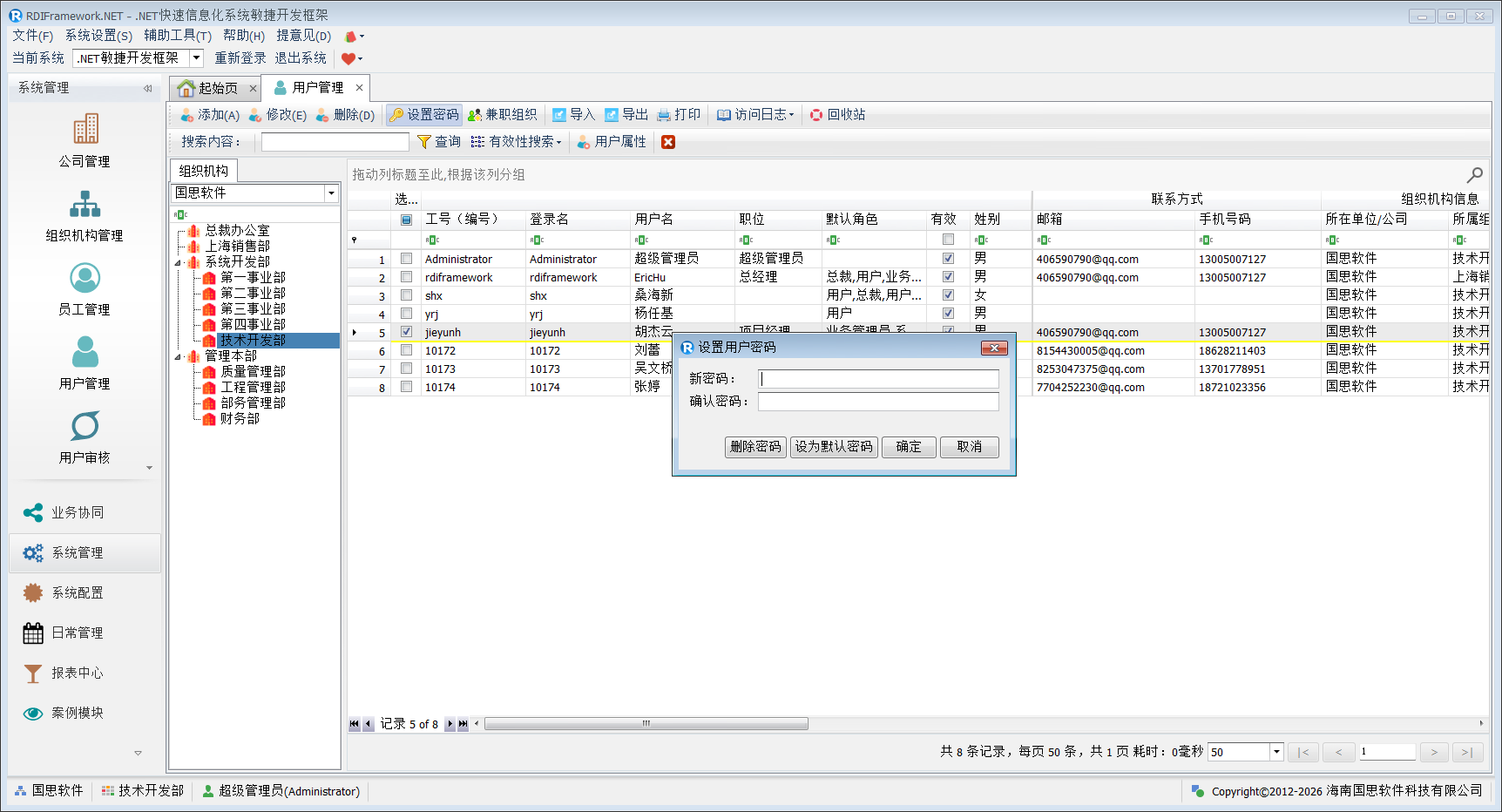Click the 打印 print toolbar button
The width and height of the screenshot is (1502, 812).
click(x=679, y=115)
